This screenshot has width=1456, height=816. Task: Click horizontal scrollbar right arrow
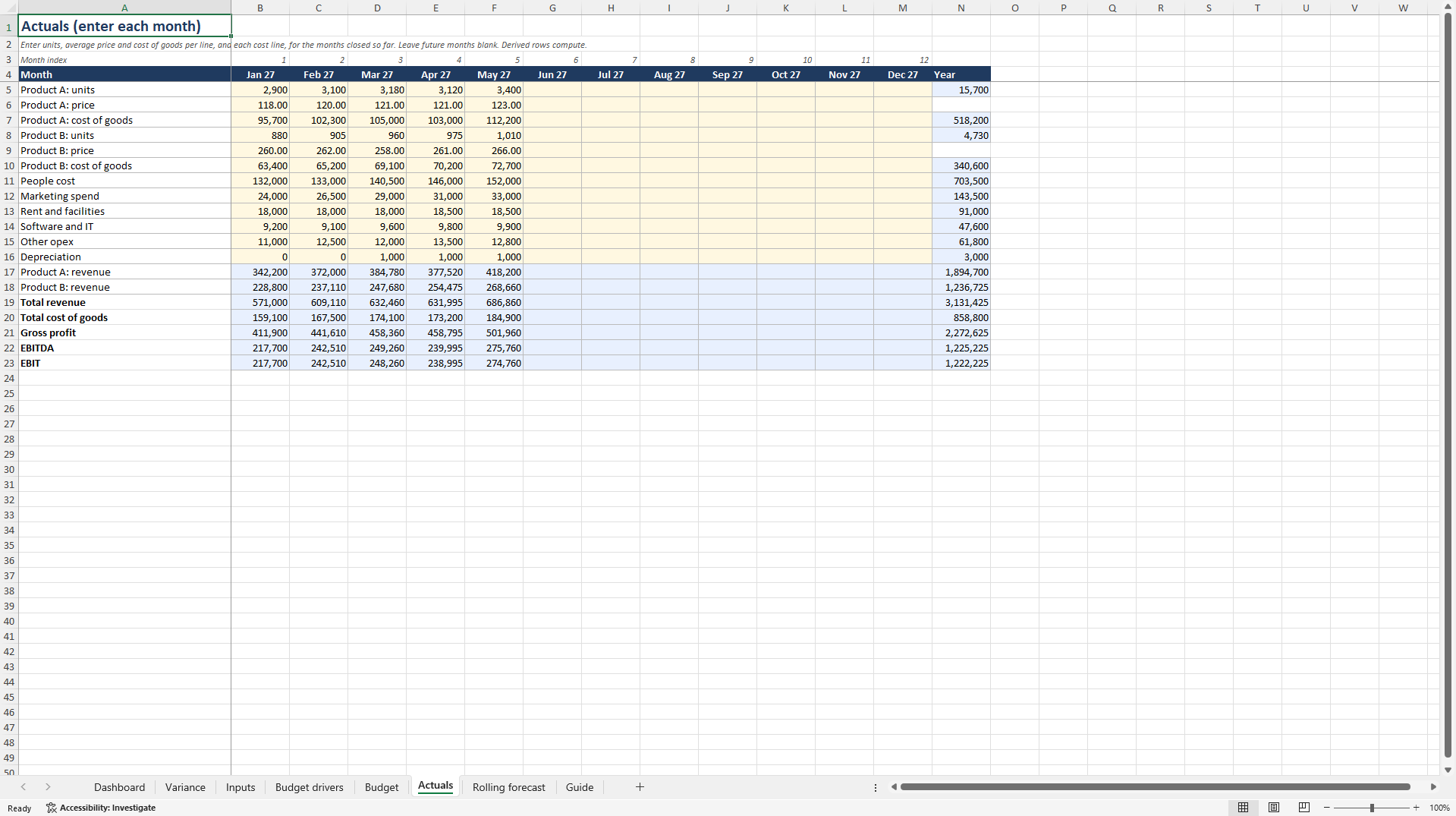coord(1433,787)
